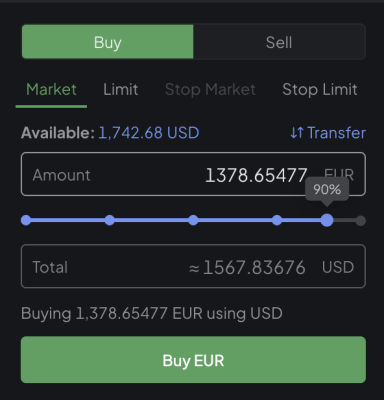
Task: Click into the Amount input field
Action: pos(193,174)
